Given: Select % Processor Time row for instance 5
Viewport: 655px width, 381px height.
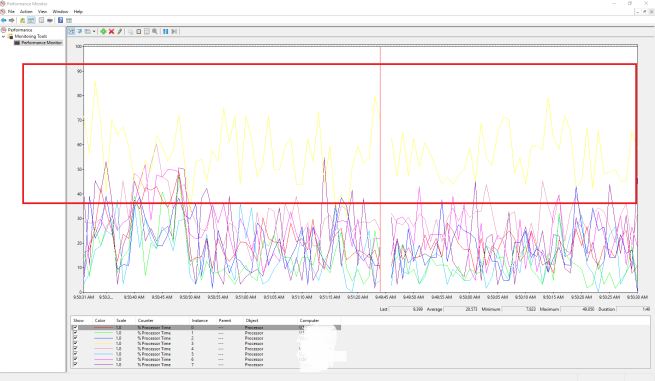Looking at the screenshot, I should coord(206,354).
